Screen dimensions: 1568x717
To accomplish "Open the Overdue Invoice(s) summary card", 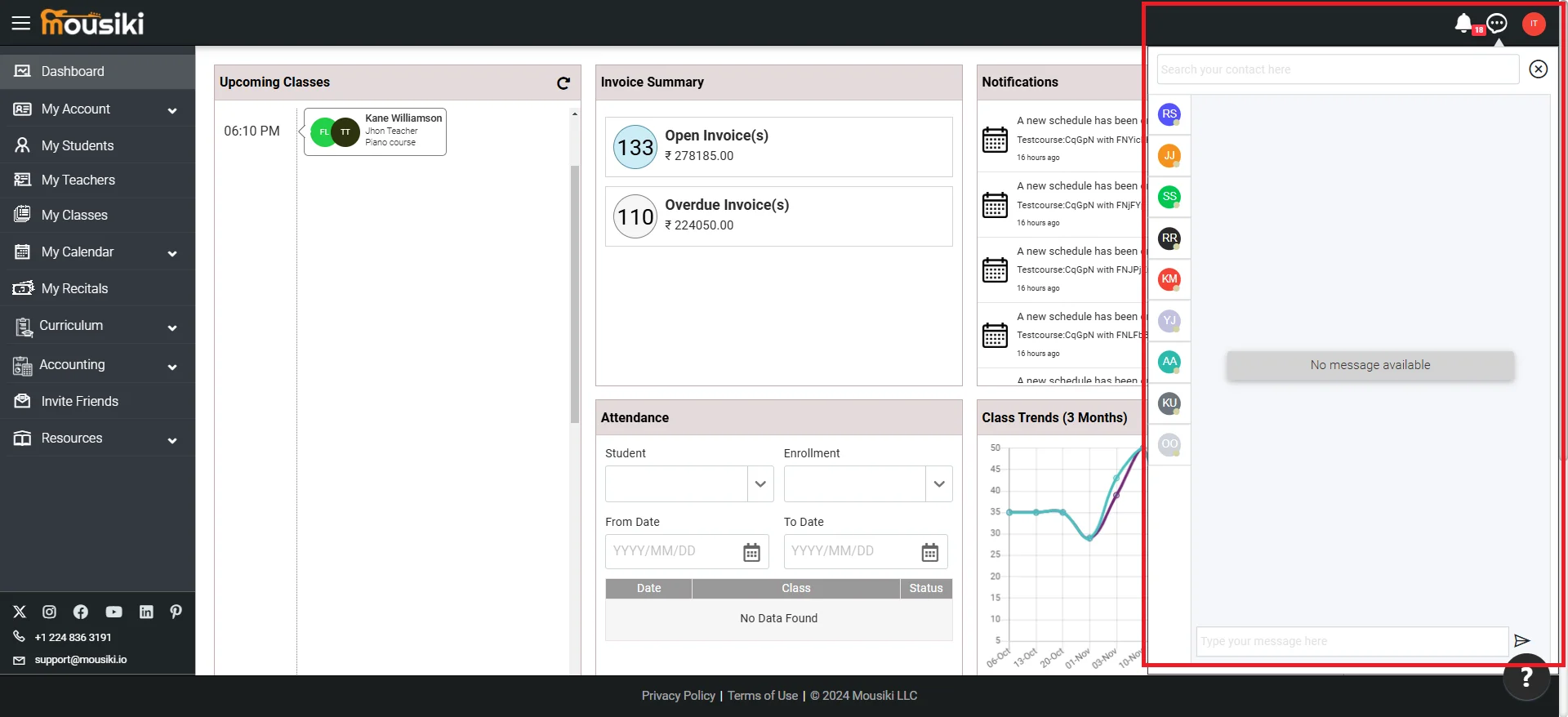I will (778, 216).
